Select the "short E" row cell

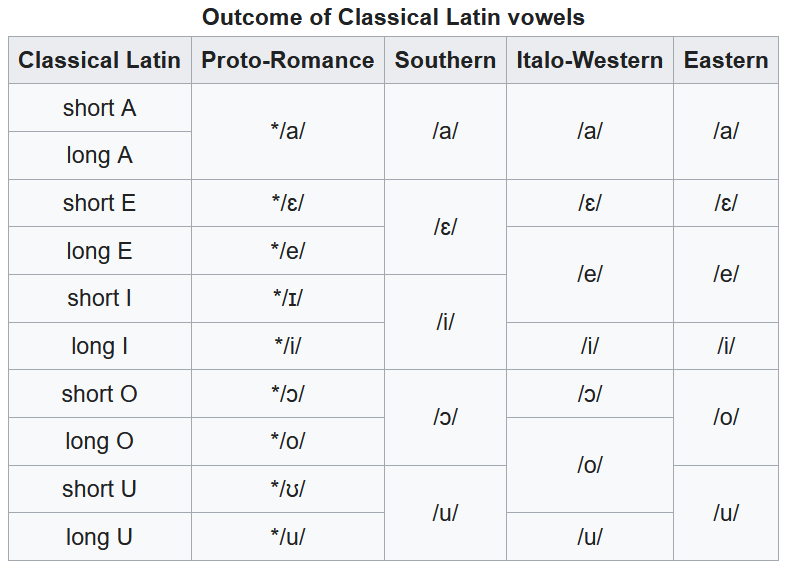[99, 203]
